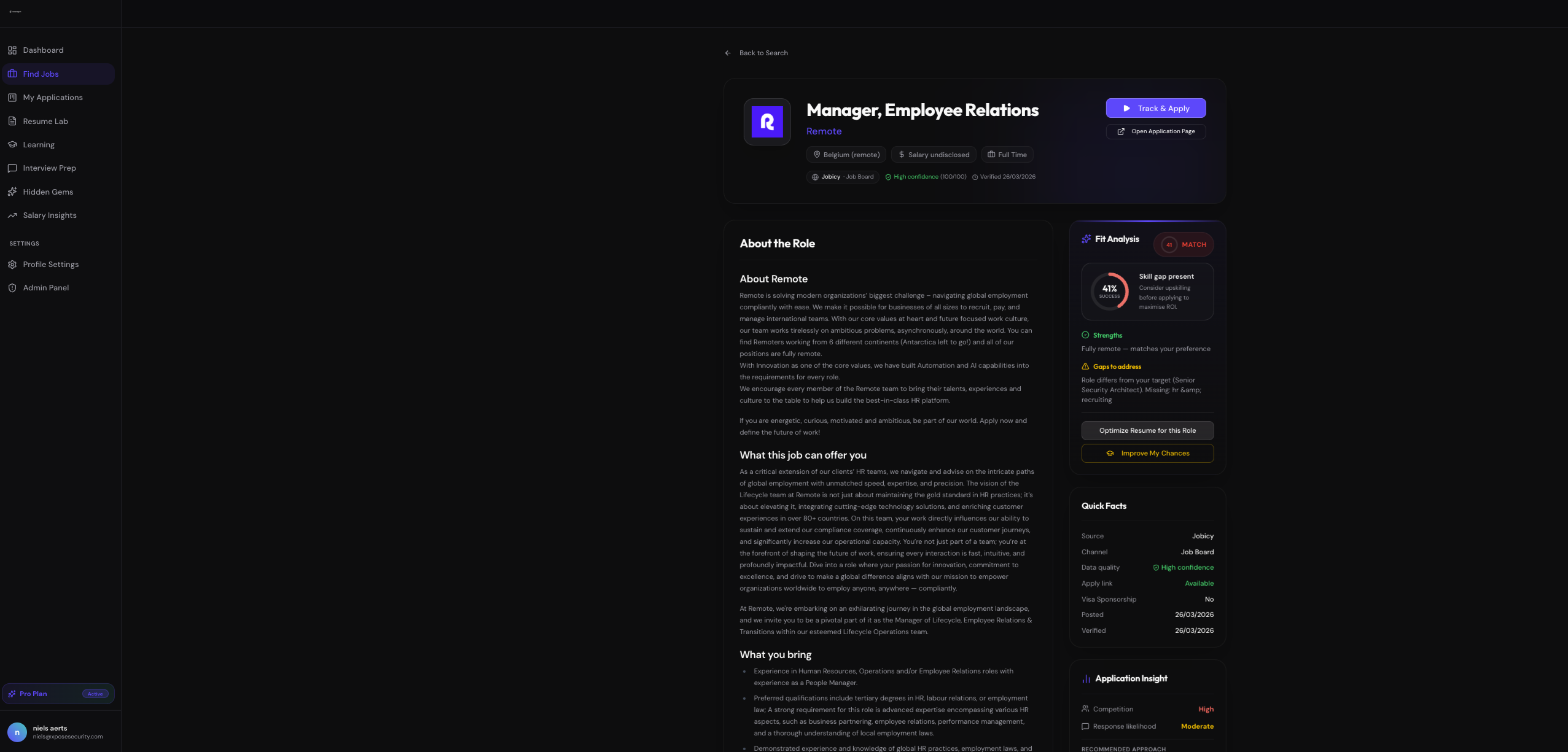Screen dimensions: 1568x752
Task: Click the Remote company name link
Action: tap(824, 131)
